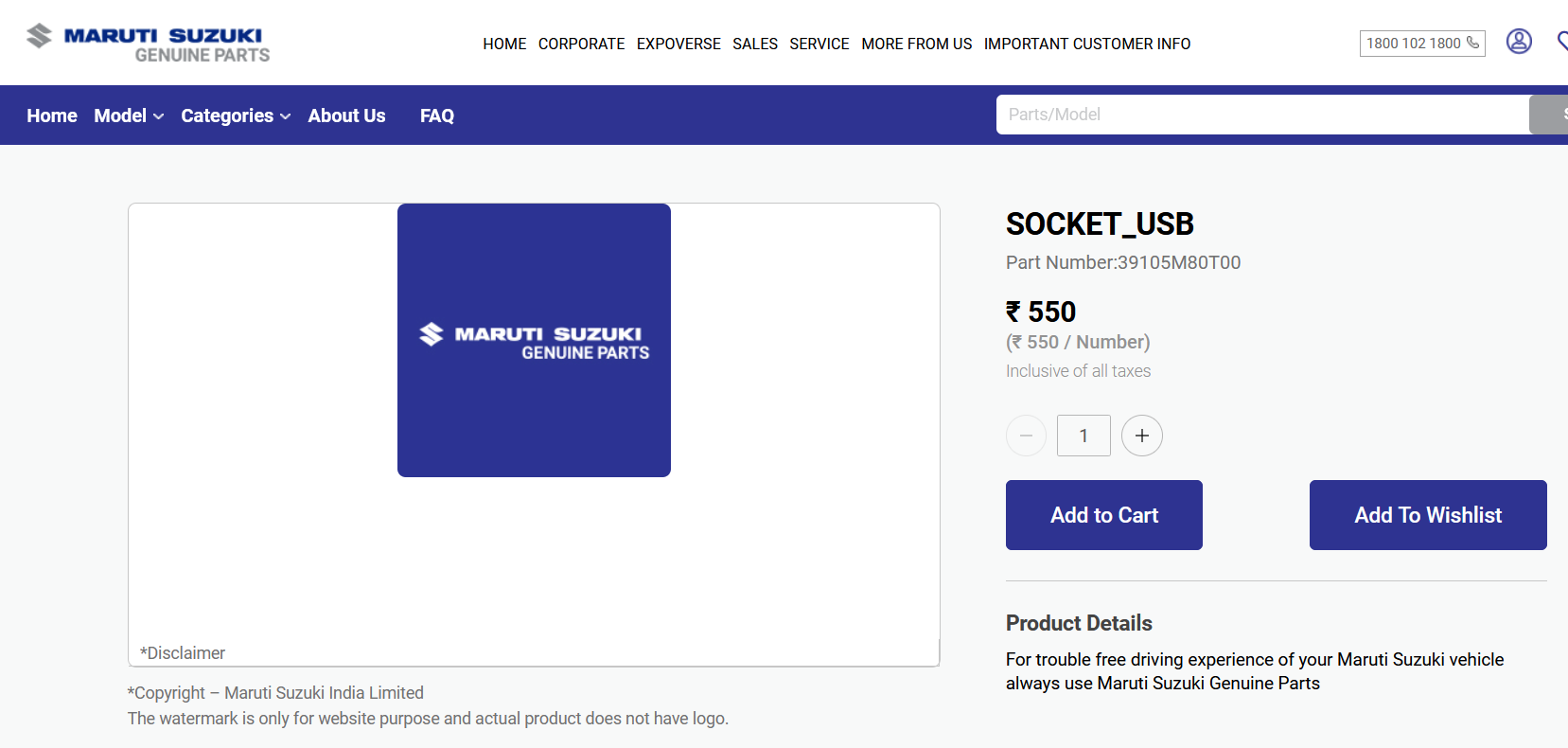Image resolution: width=1568 pixels, height=748 pixels.
Task: Expand the Categories dropdown menu
Action: point(236,116)
